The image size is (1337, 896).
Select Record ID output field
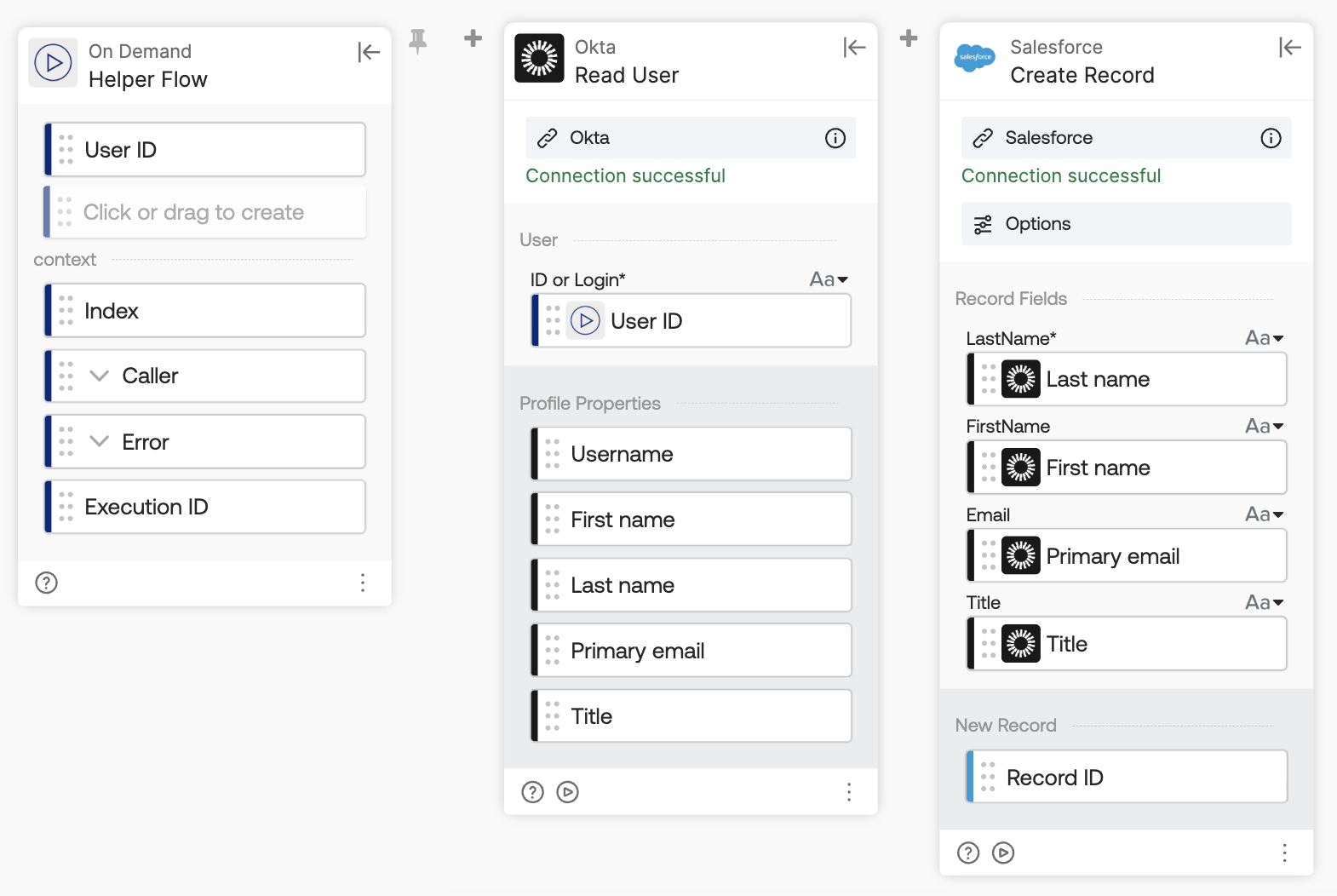(x=1126, y=777)
